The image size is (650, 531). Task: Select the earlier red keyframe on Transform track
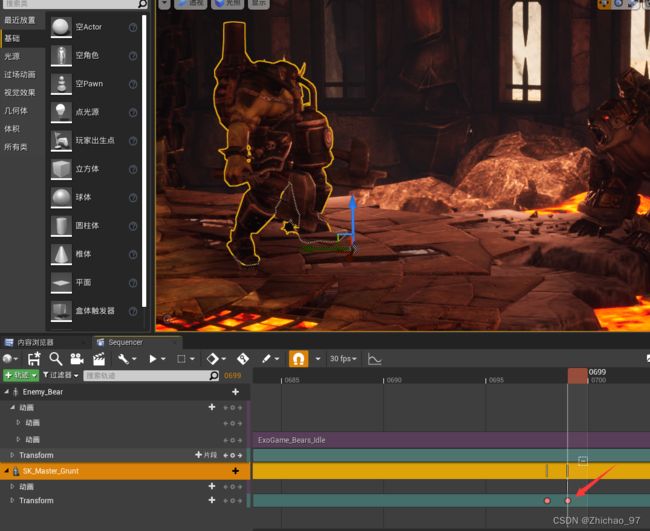click(x=547, y=501)
